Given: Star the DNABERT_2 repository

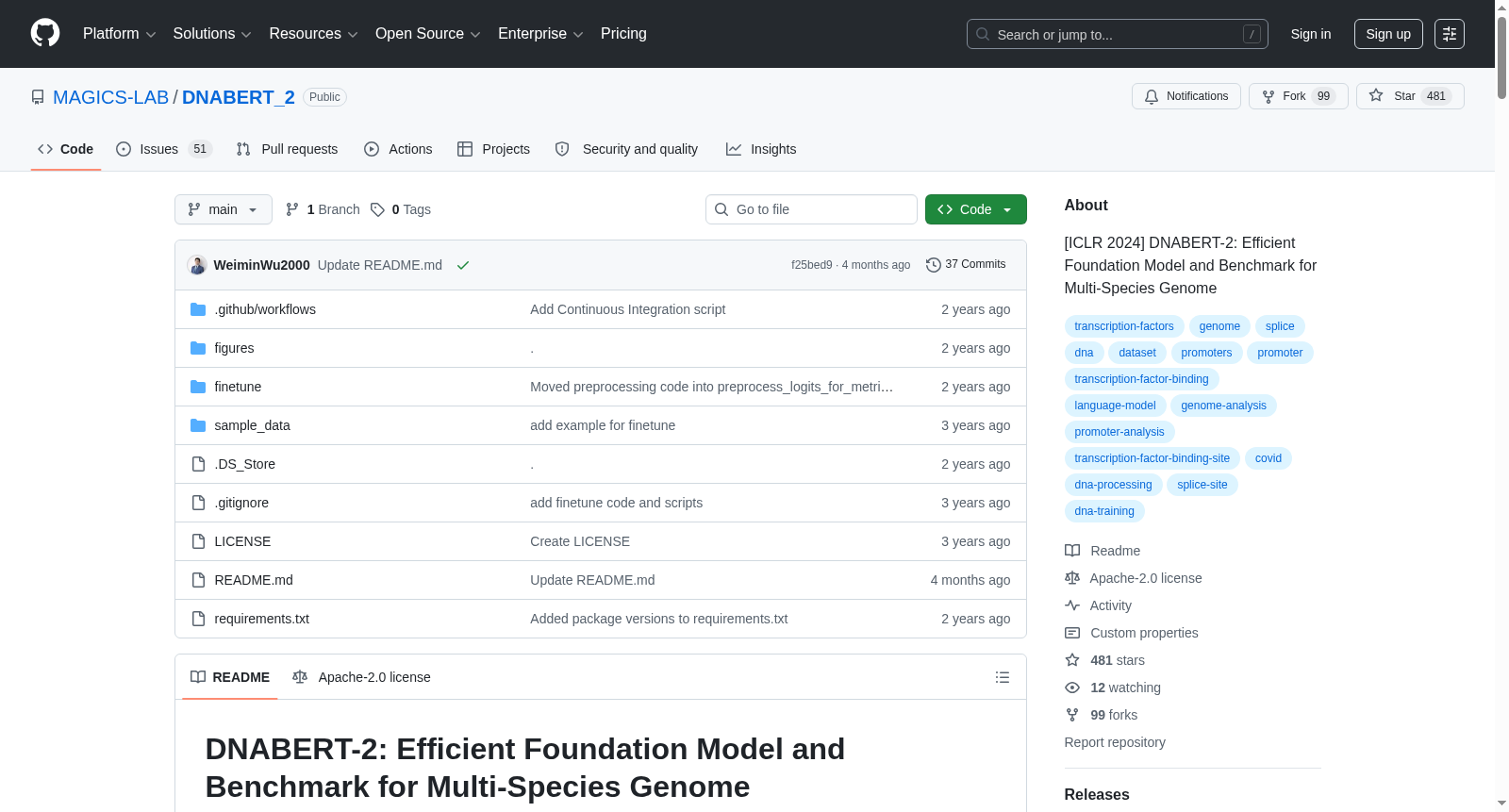Looking at the screenshot, I should 1410,96.
